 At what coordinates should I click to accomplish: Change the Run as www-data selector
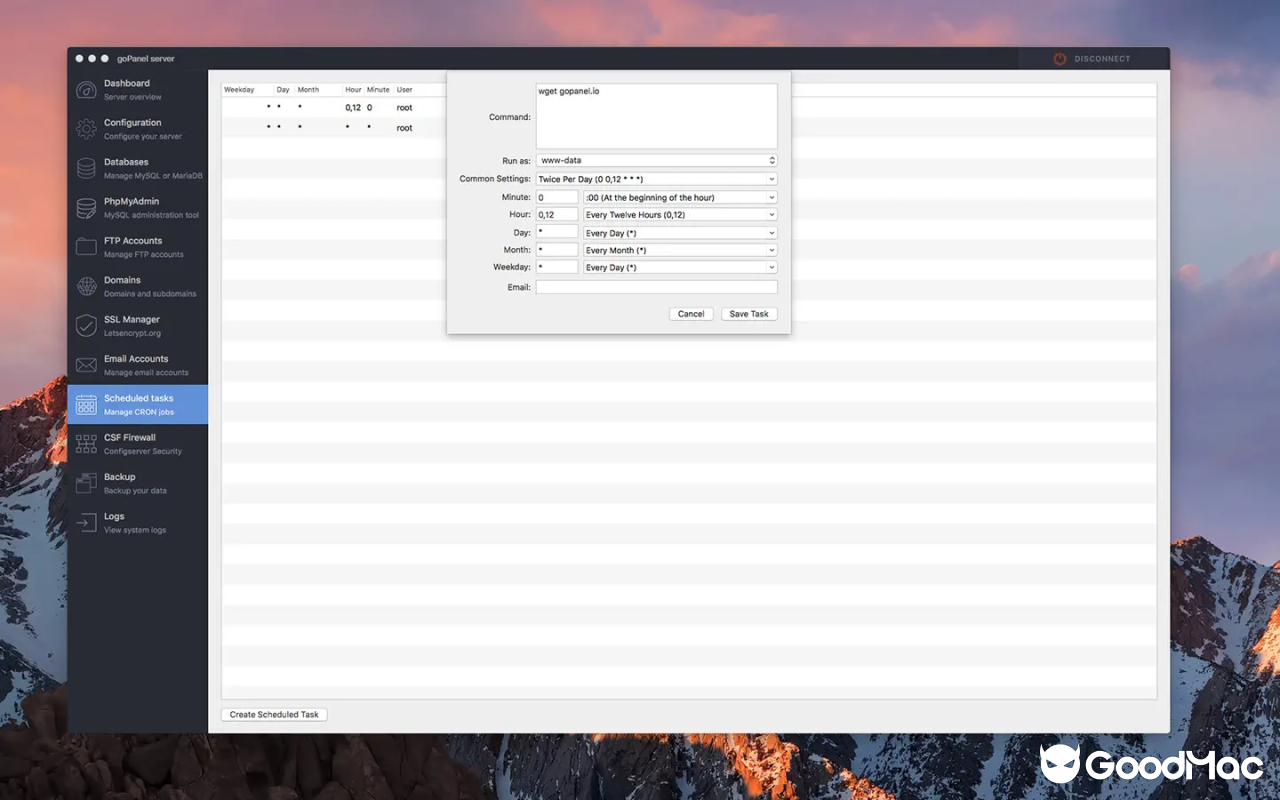click(x=656, y=160)
